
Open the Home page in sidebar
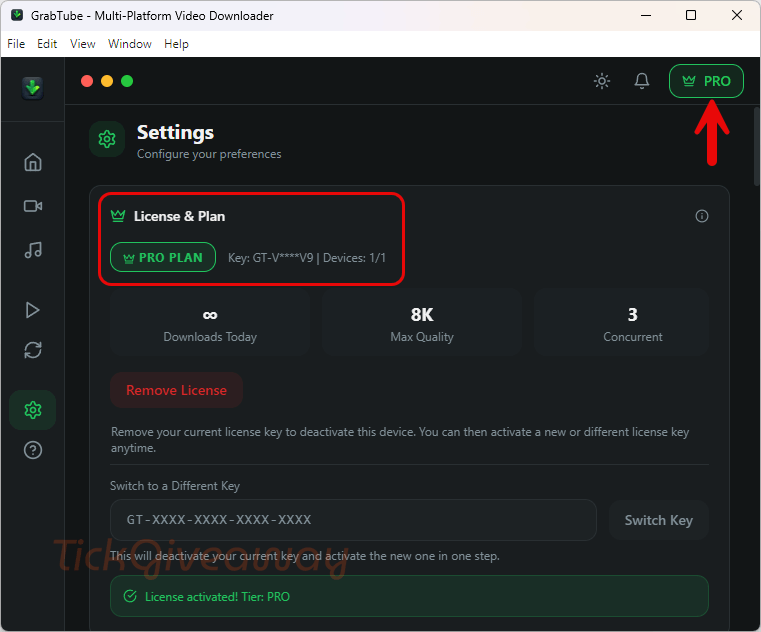33,162
